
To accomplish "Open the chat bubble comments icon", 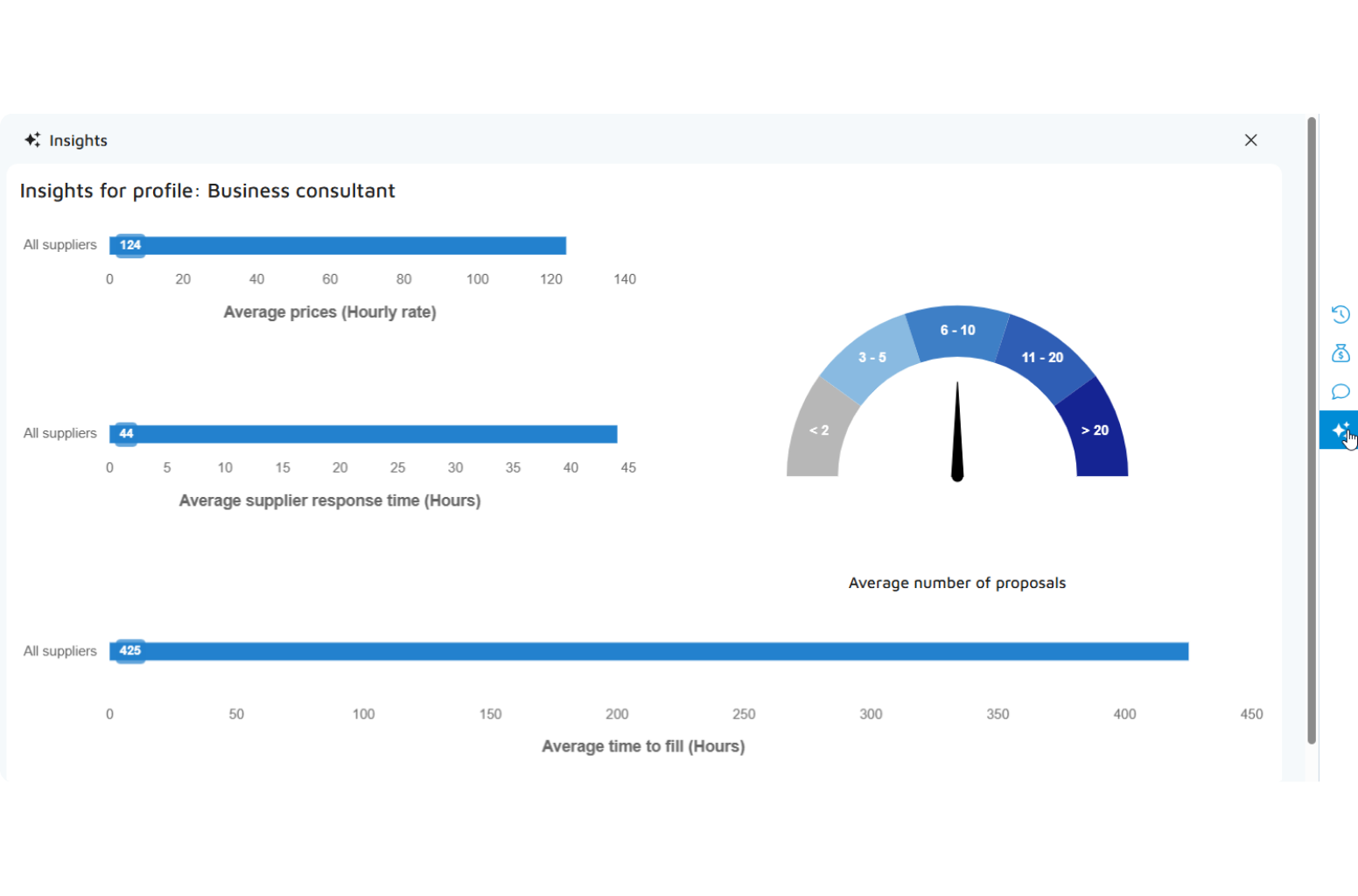I will click(x=1340, y=392).
